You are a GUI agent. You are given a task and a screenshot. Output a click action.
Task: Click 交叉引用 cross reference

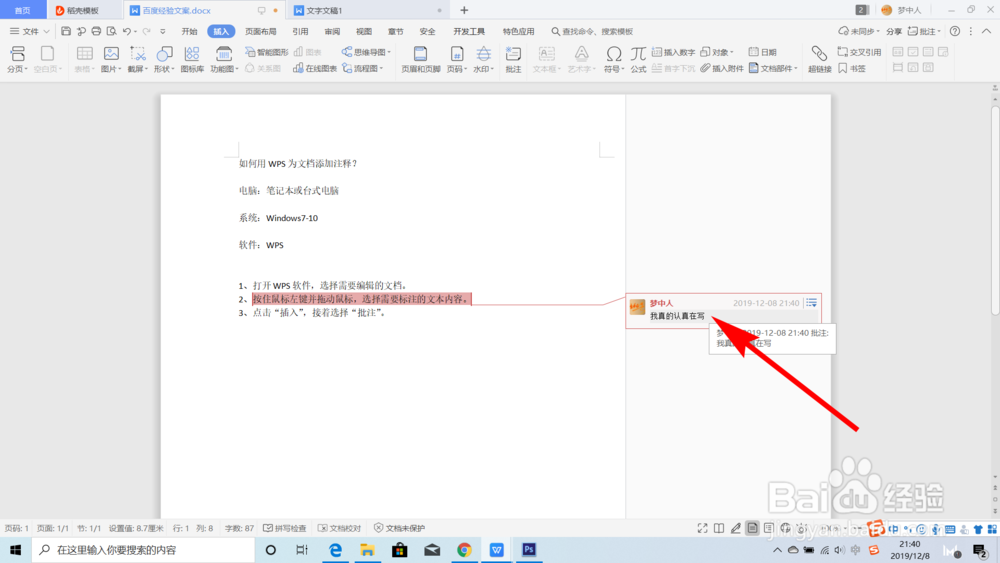pos(859,52)
